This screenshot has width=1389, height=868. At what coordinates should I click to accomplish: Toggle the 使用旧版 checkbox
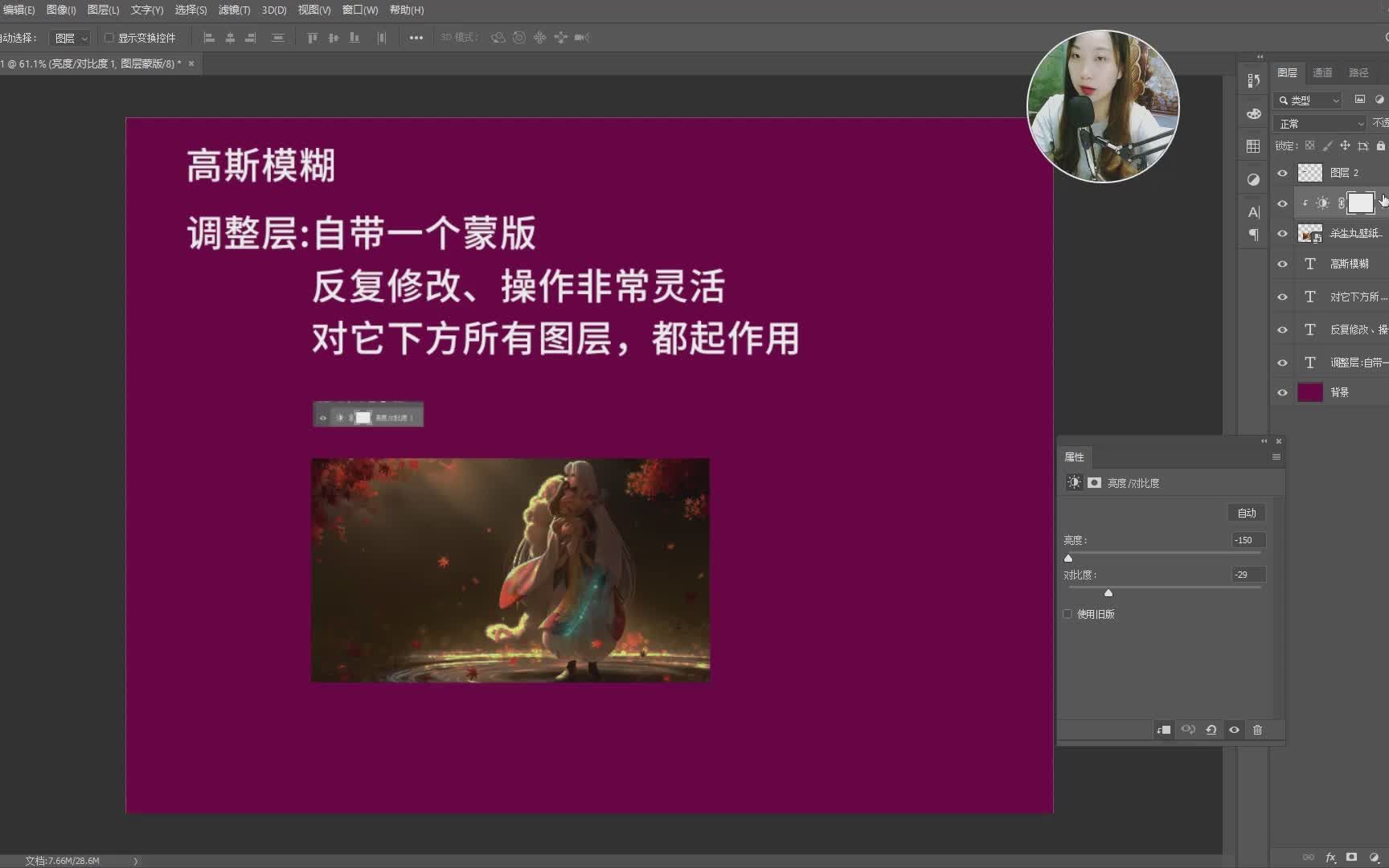click(x=1067, y=614)
